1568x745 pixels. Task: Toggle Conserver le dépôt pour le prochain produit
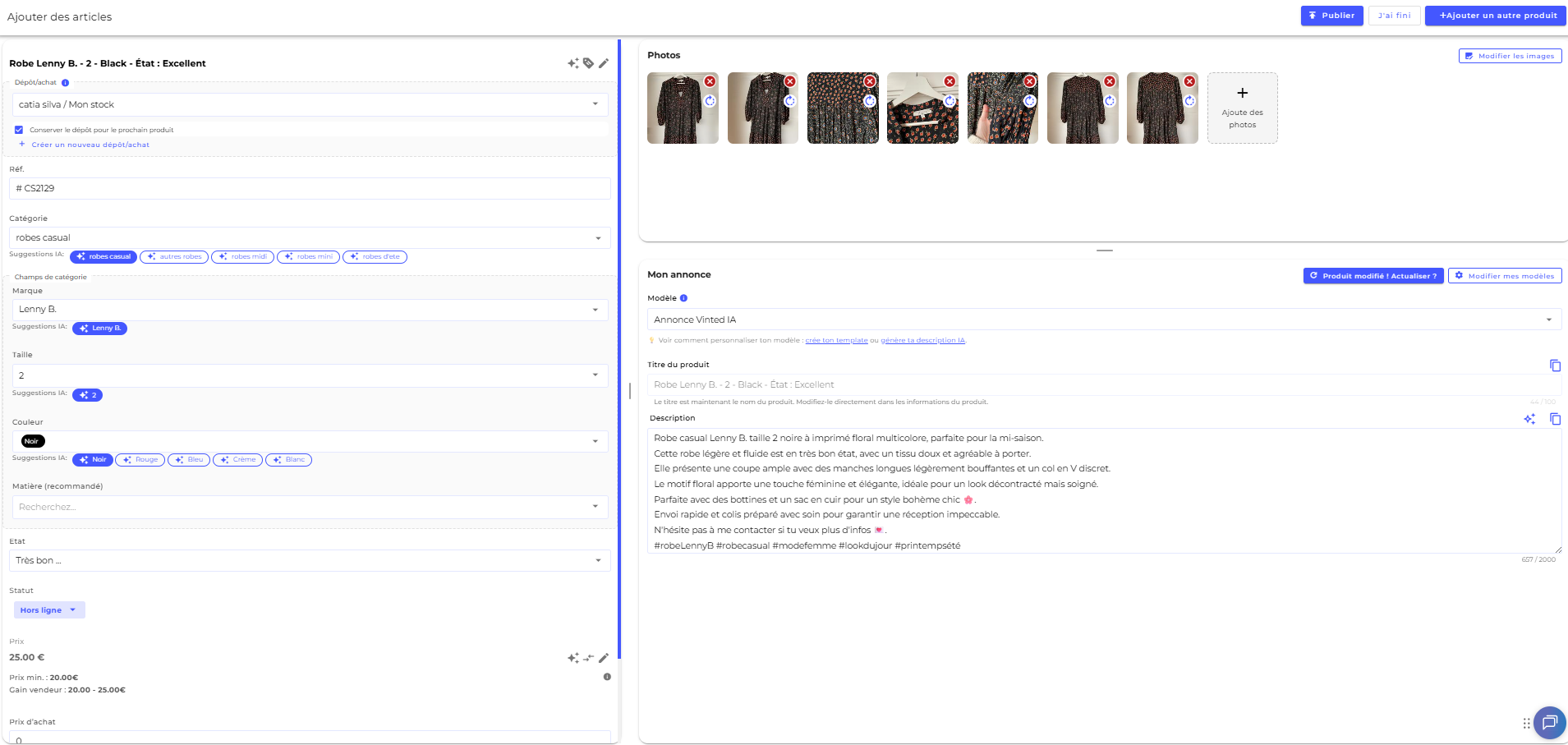[x=19, y=130]
